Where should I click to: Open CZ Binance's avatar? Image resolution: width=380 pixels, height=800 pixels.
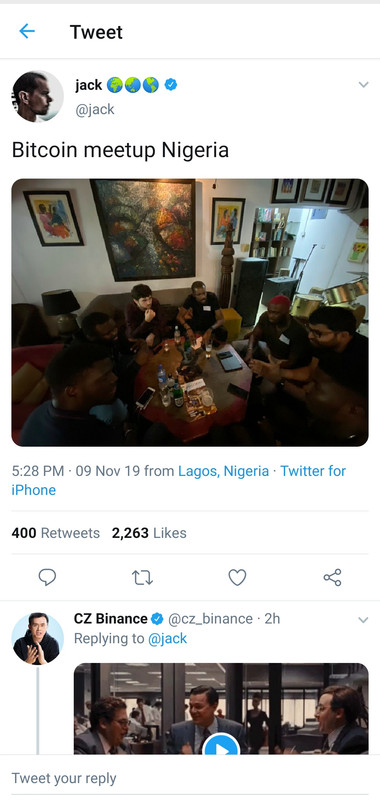[37, 638]
